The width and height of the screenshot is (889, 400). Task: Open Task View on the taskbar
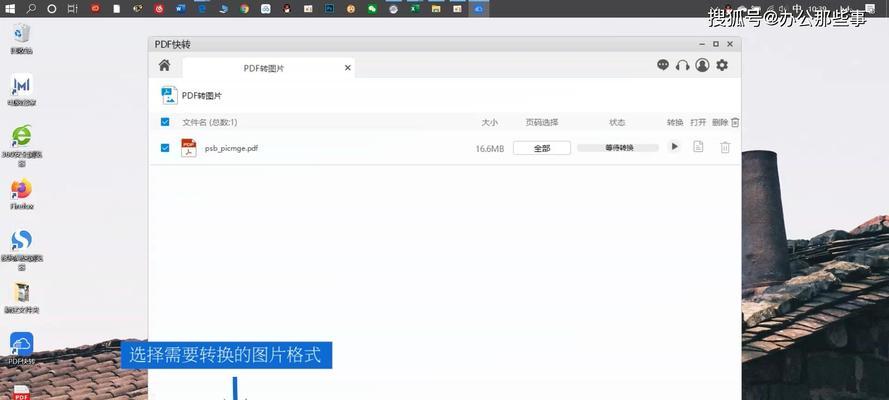(73, 8)
